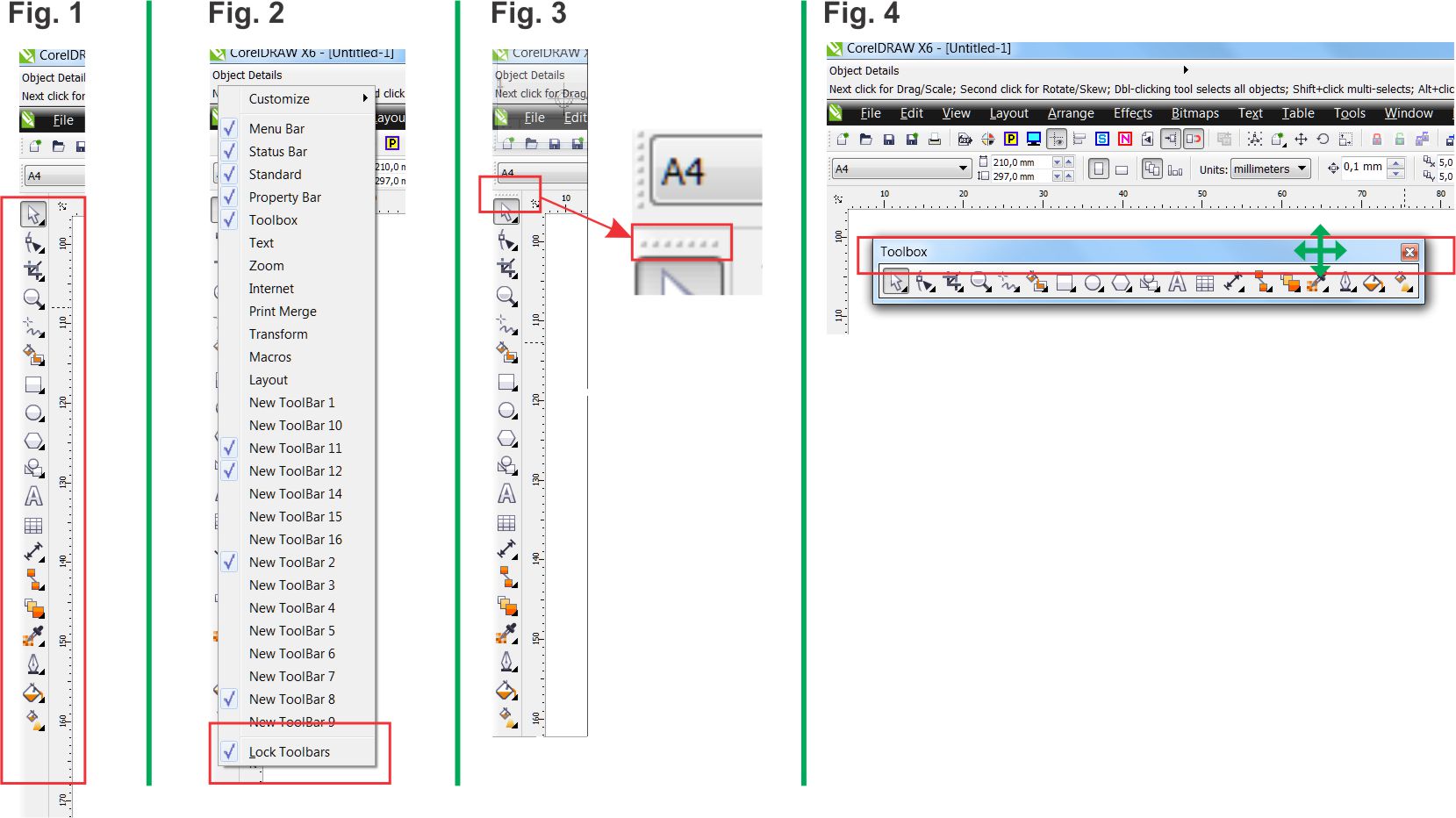Click the New document icon in Fig. 4
Screen dimensions: 1456x818
point(843,139)
